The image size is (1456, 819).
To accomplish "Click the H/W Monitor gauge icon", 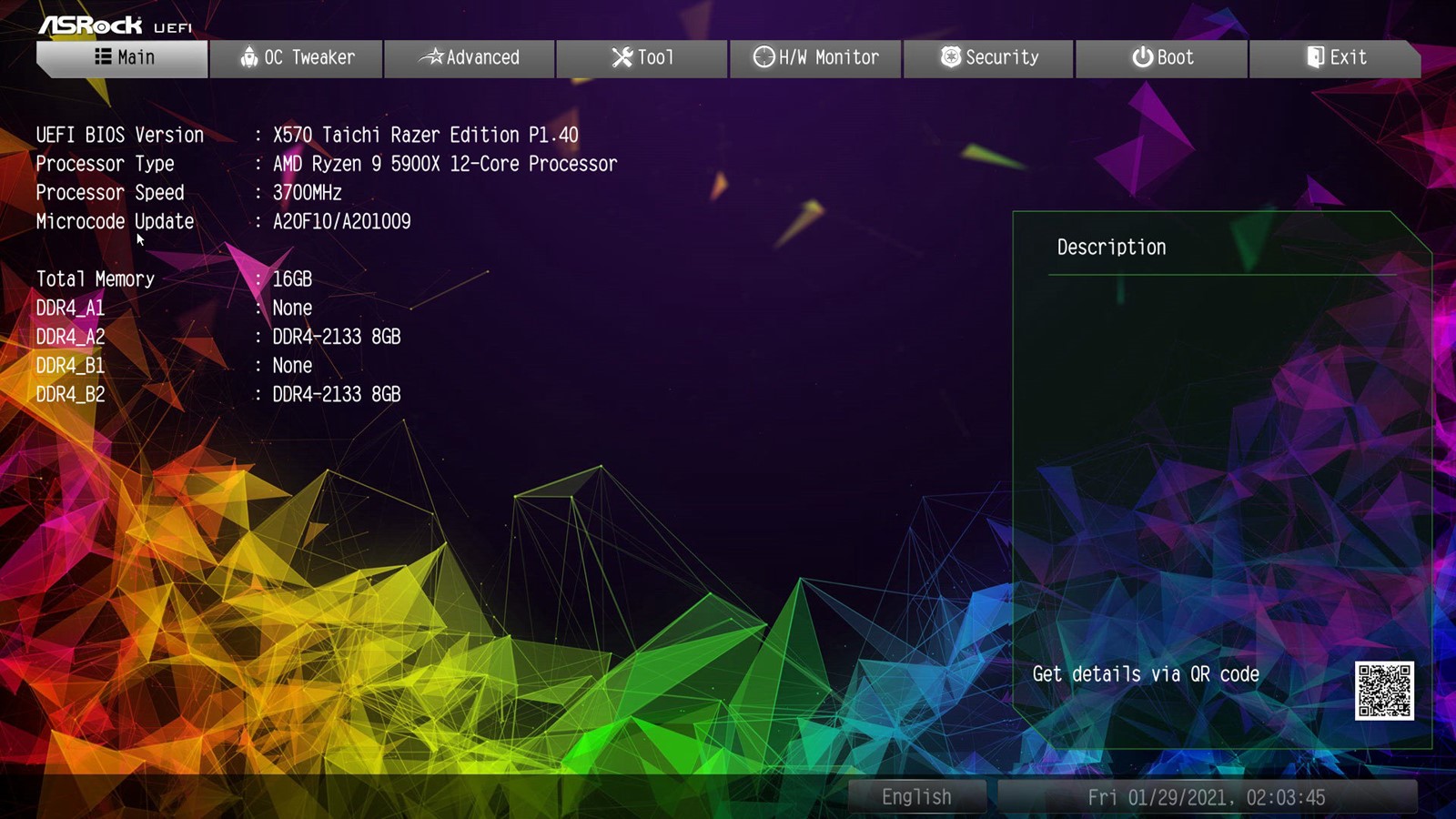I will coord(763,57).
